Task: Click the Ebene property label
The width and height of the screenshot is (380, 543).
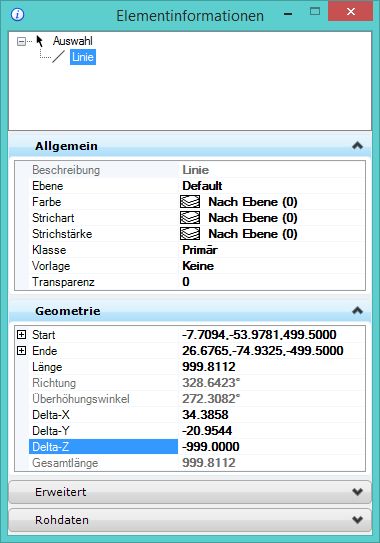Action: pyautogui.click(x=47, y=186)
